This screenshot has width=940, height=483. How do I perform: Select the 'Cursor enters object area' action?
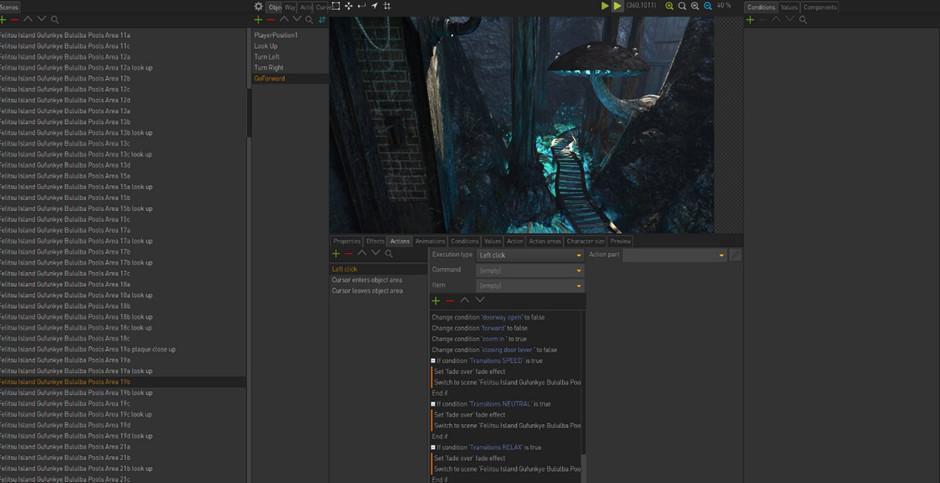(367, 280)
